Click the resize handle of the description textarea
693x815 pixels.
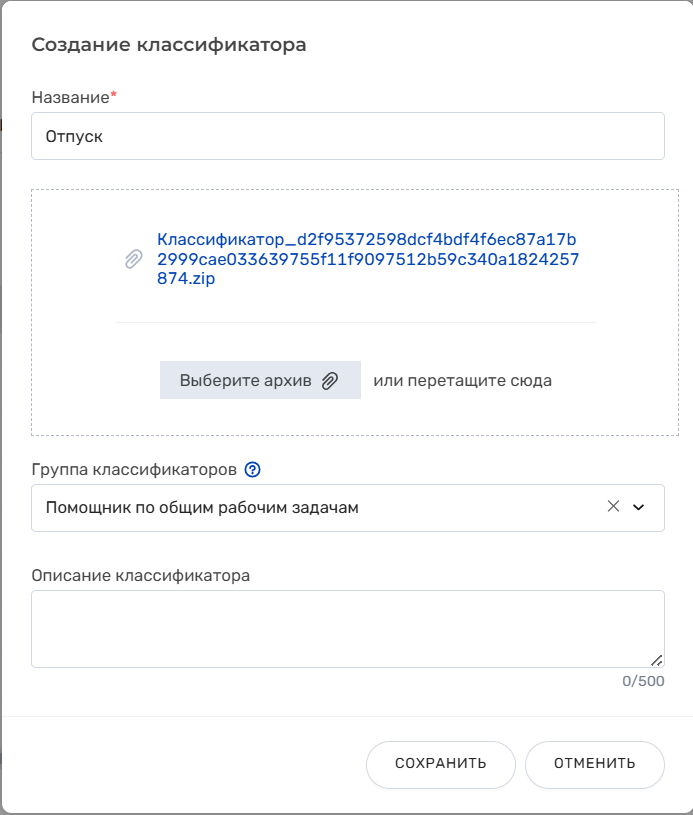(x=657, y=660)
